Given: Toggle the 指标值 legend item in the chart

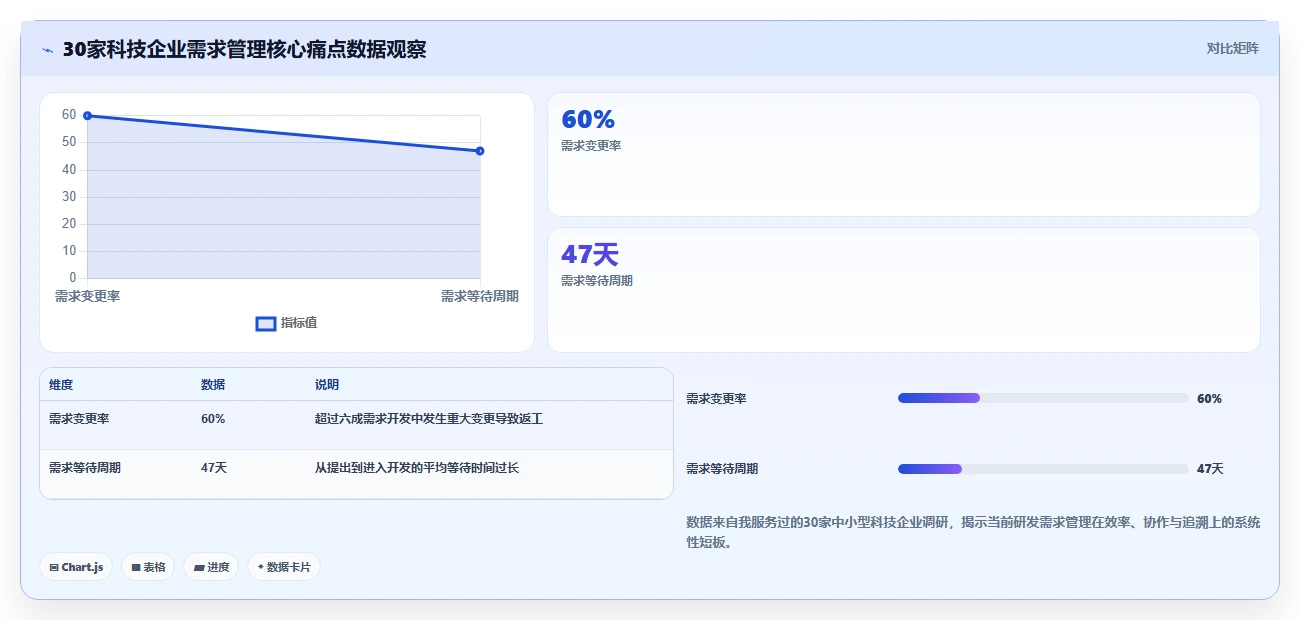Looking at the screenshot, I should coord(287,323).
